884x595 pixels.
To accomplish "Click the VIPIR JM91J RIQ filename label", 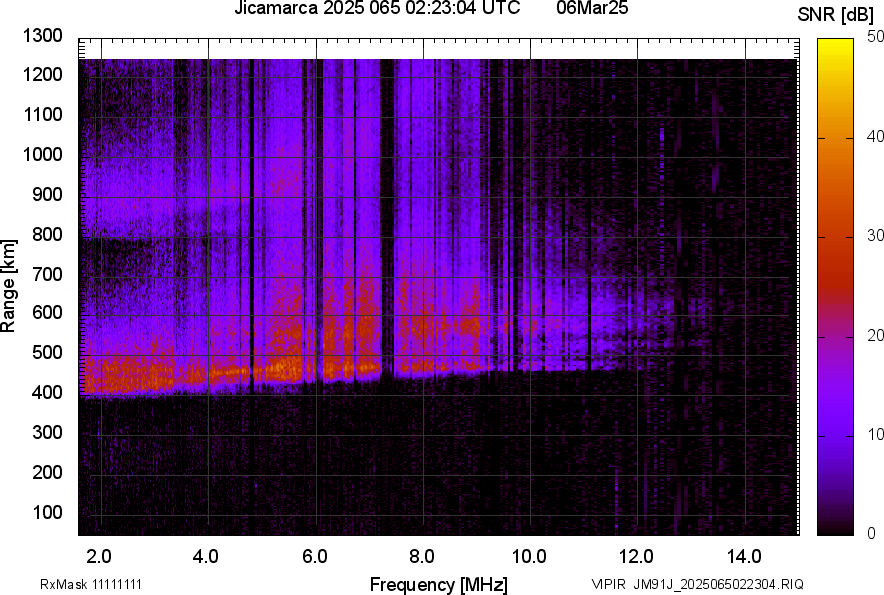I will pyautogui.click(x=697, y=584).
